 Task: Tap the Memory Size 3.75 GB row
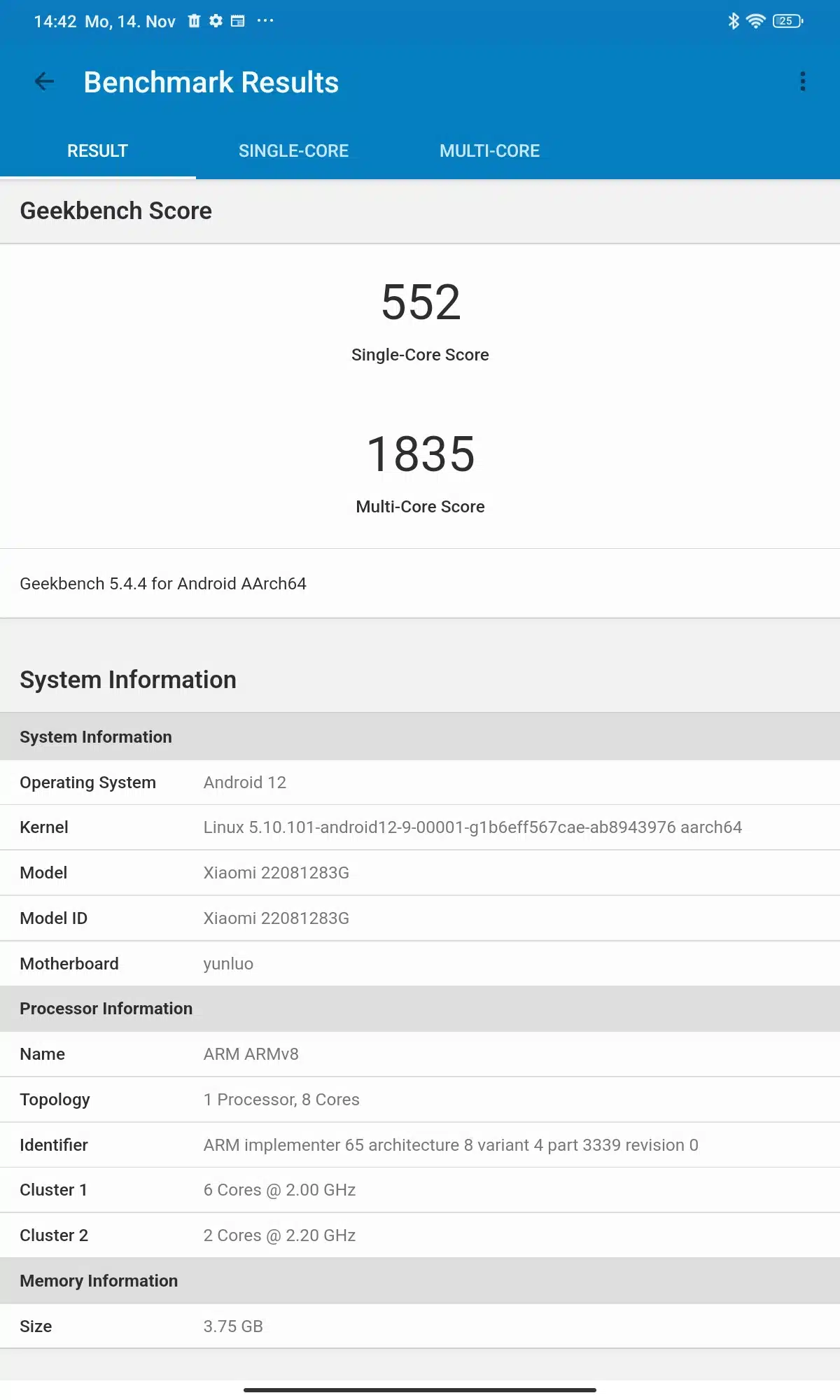coord(420,1326)
